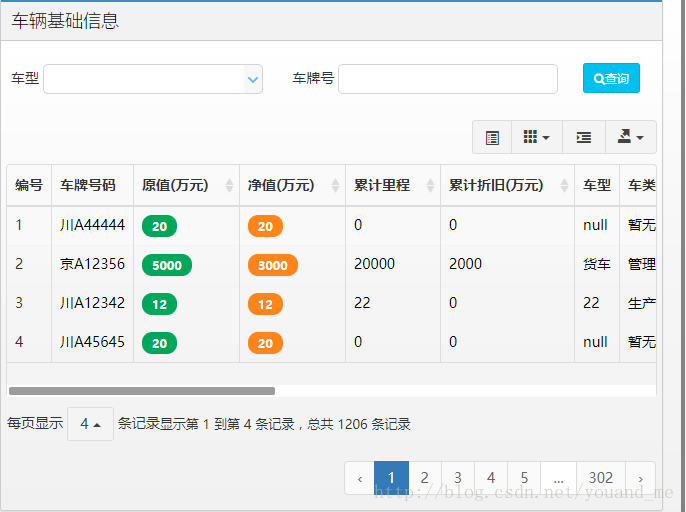This screenshot has width=686, height=512.
Task: Select plate cell 京A12356
Action: point(92,264)
